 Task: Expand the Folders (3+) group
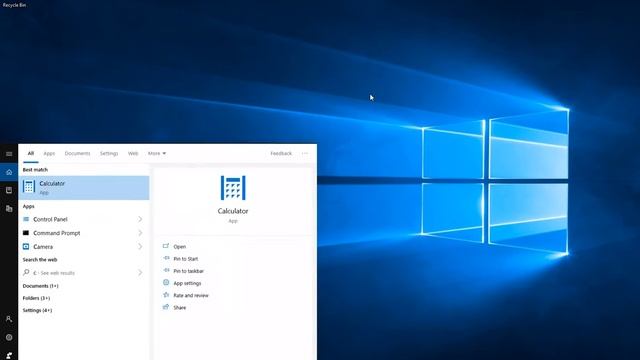pos(36,298)
